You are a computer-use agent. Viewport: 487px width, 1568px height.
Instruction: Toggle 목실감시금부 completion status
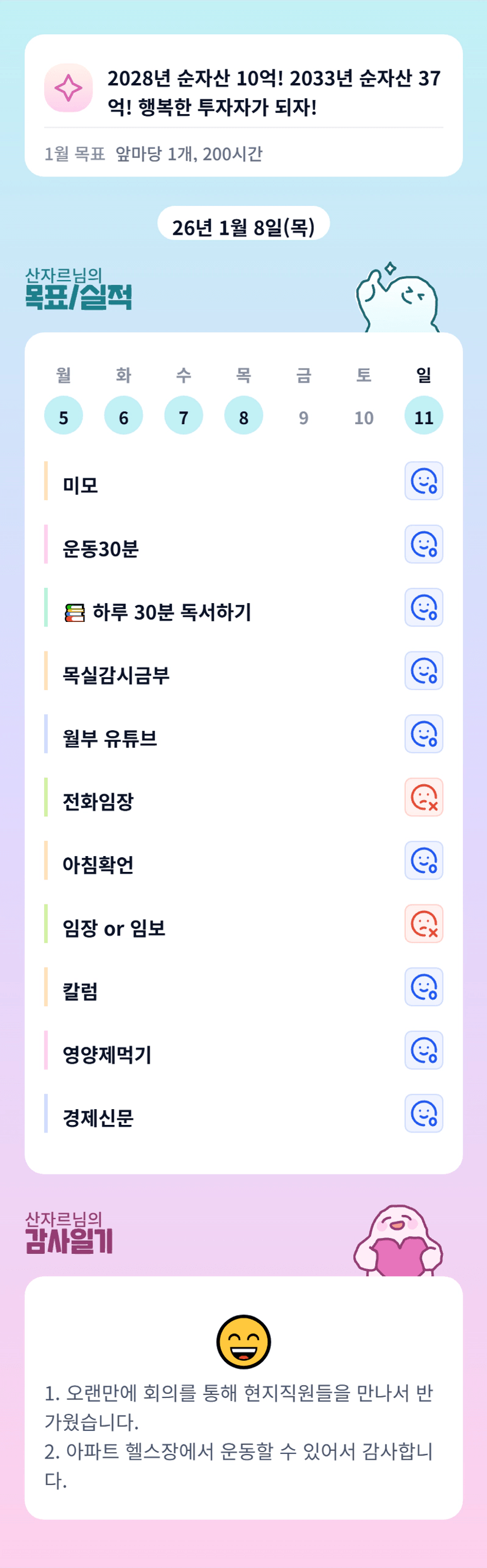click(x=423, y=671)
